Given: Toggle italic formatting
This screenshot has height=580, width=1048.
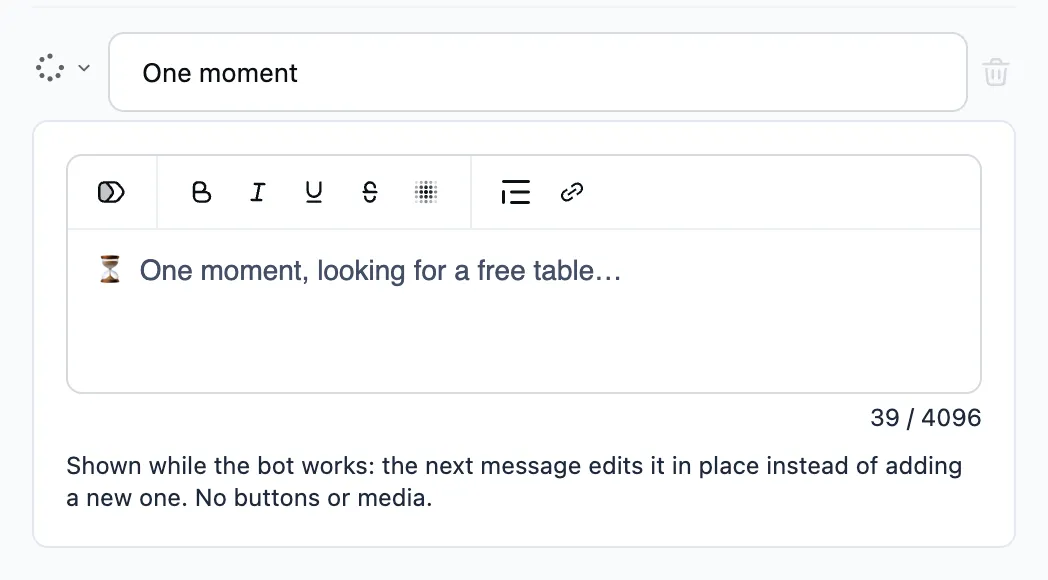Looking at the screenshot, I should click(x=257, y=192).
